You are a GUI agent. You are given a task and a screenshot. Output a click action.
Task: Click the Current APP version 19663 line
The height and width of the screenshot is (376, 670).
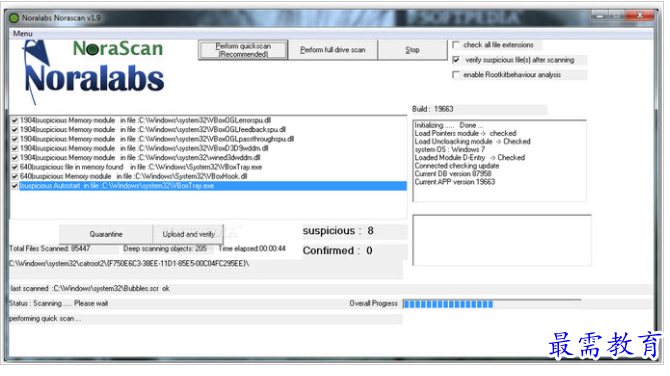pyautogui.click(x=455, y=182)
